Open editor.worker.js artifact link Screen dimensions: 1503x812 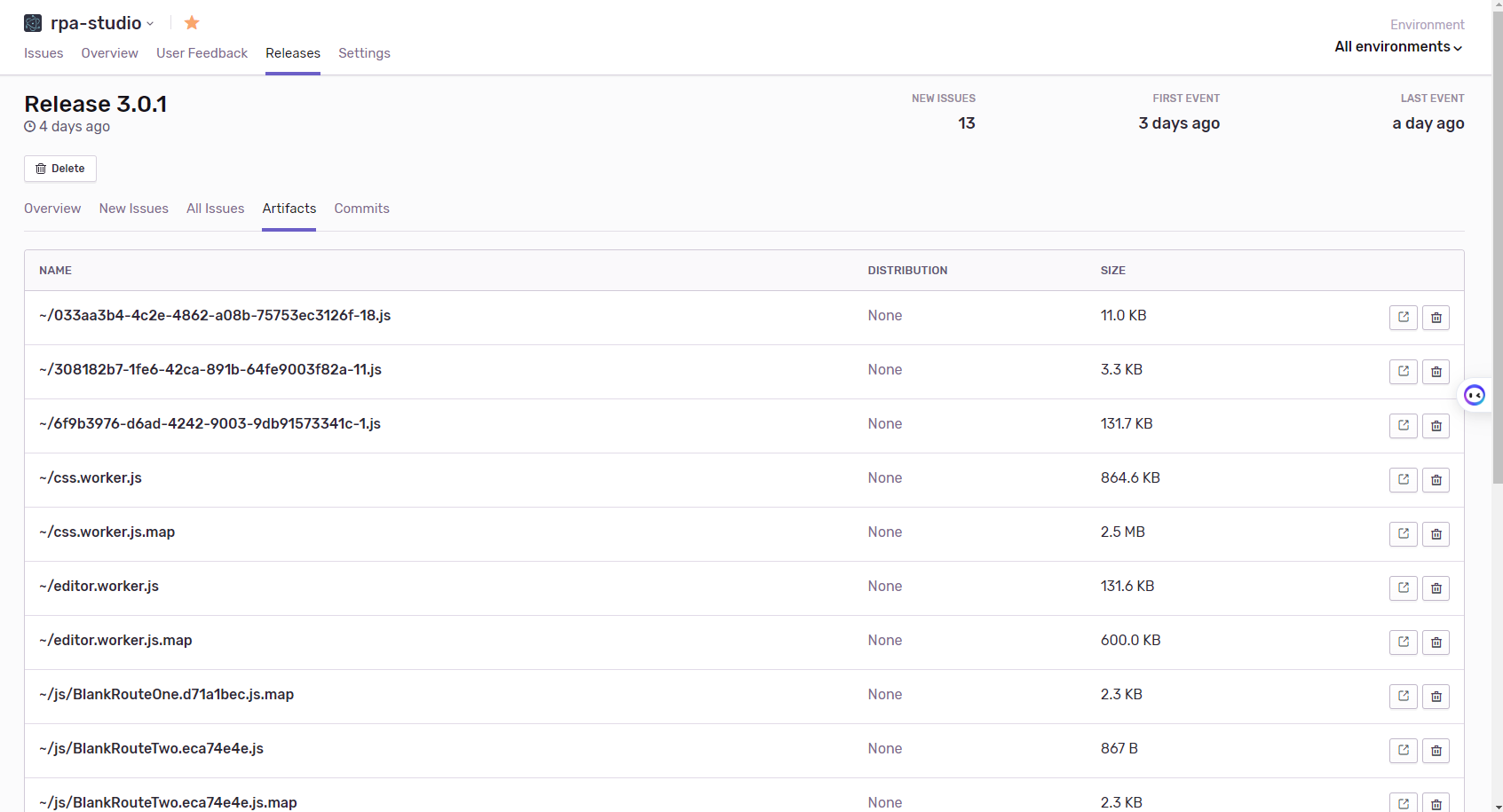click(1403, 588)
